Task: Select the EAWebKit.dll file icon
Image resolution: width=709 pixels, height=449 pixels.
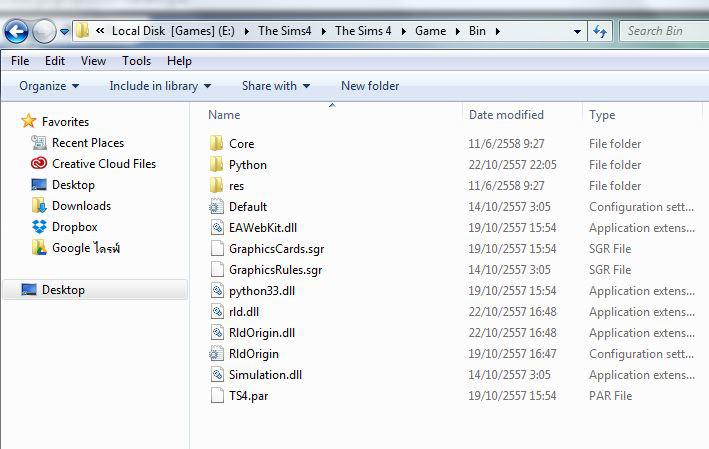Action: pos(217,227)
